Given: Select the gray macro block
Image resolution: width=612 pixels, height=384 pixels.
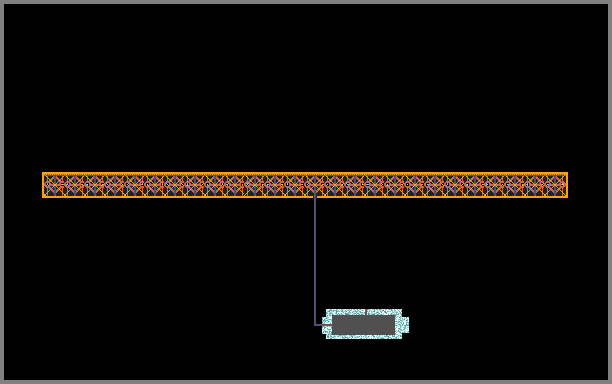Looking at the screenshot, I should (363, 325).
